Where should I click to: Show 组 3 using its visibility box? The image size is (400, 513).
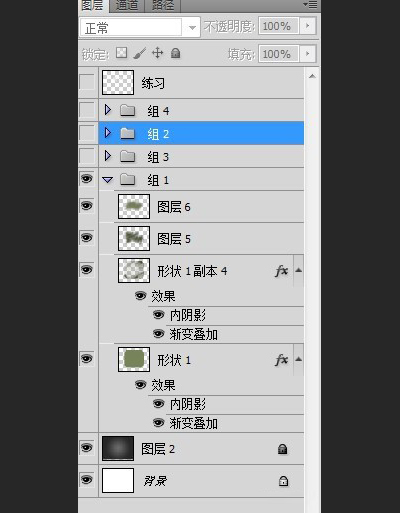[87, 156]
